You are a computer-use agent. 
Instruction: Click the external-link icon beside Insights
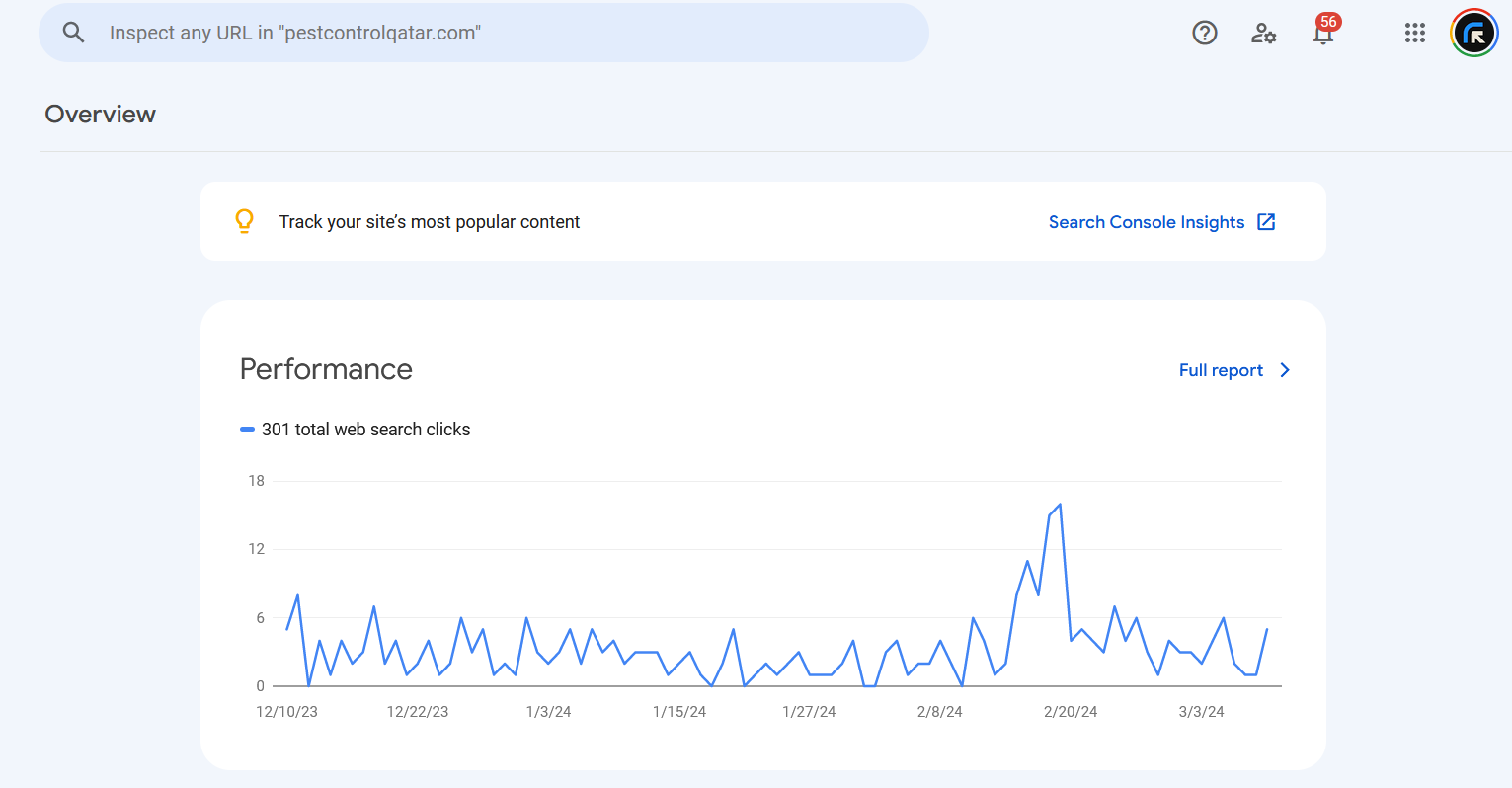point(1266,222)
